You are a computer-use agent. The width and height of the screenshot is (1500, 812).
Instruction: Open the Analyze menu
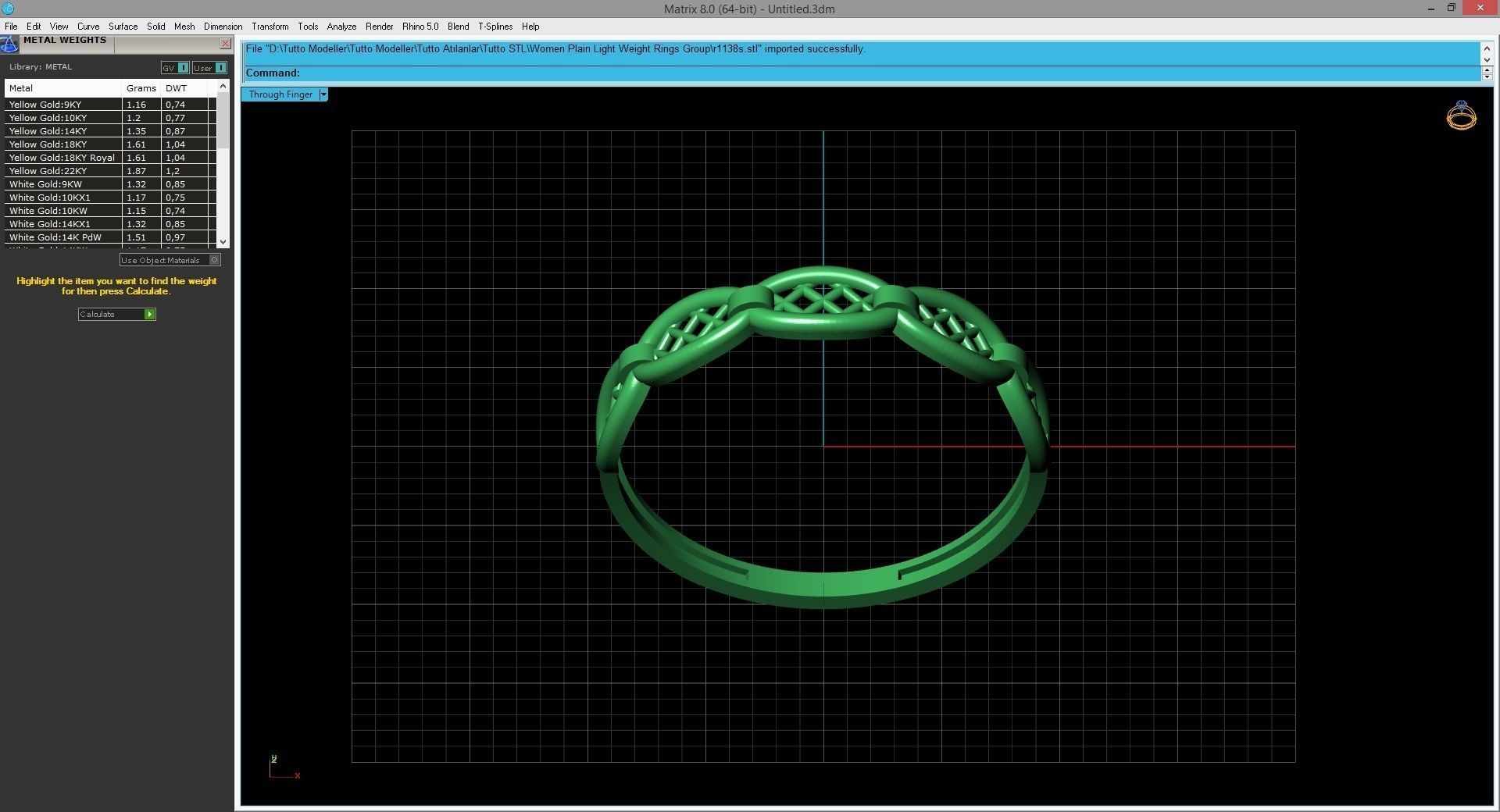tap(341, 27)
